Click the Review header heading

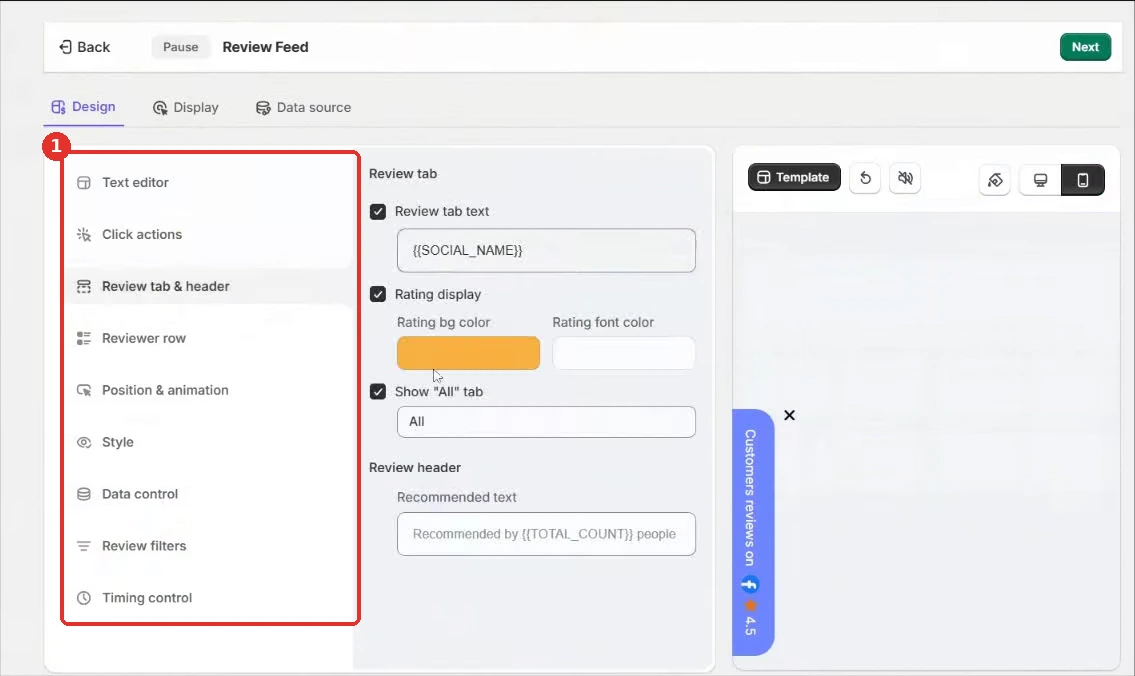(x=415, y=468)
